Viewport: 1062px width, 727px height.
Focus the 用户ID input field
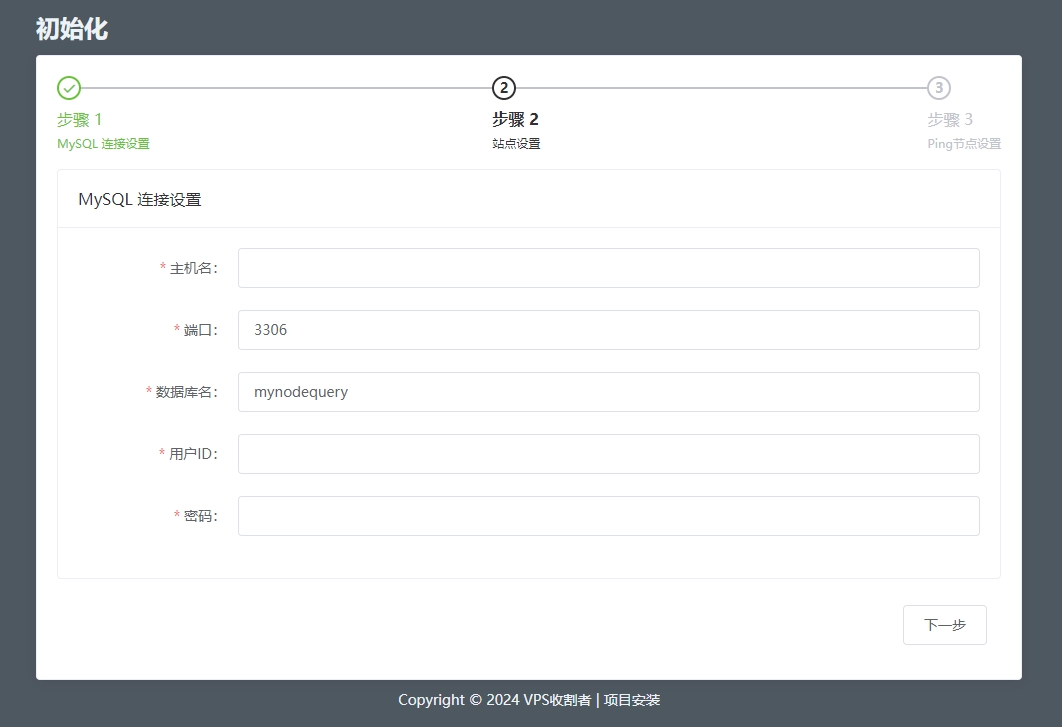tap(608, 454)
